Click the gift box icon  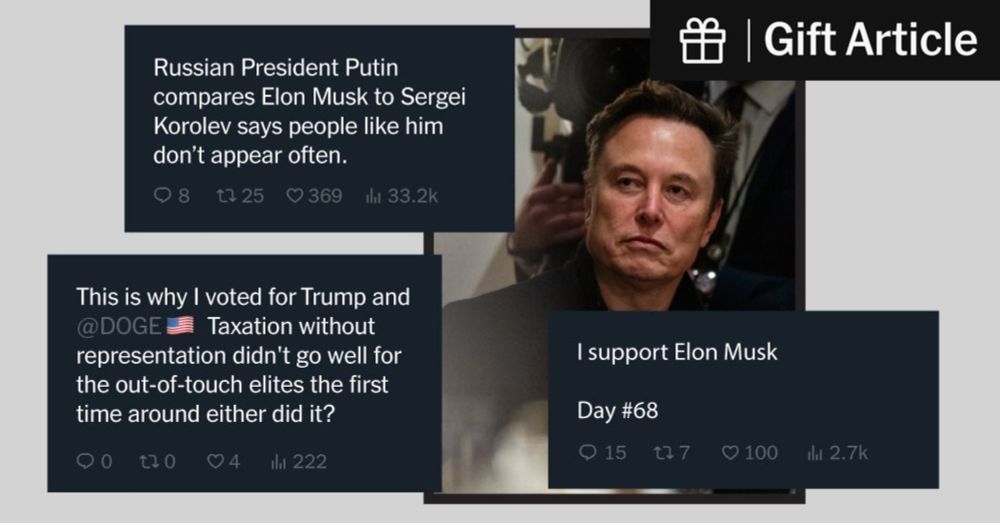click(x=702, y=40)
